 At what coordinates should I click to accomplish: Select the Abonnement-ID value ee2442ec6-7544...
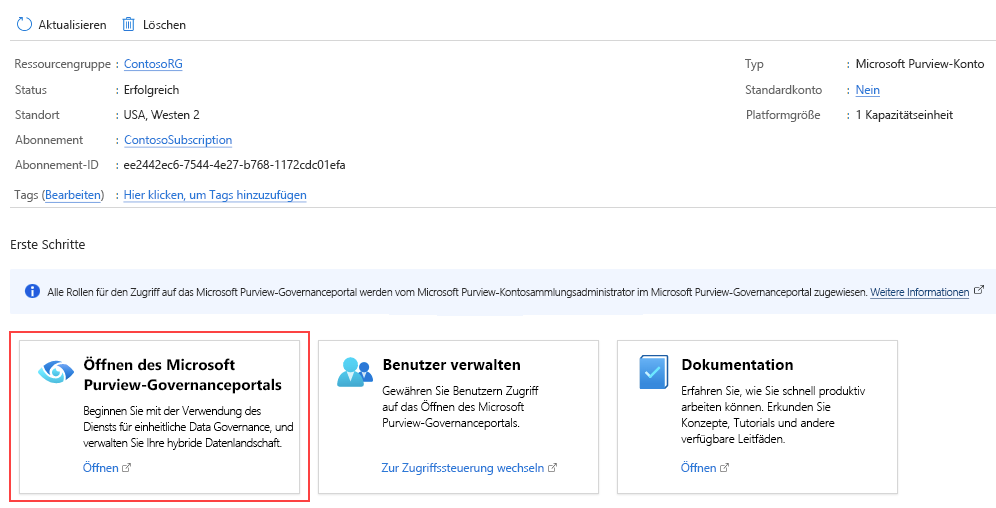coord(234,165)
